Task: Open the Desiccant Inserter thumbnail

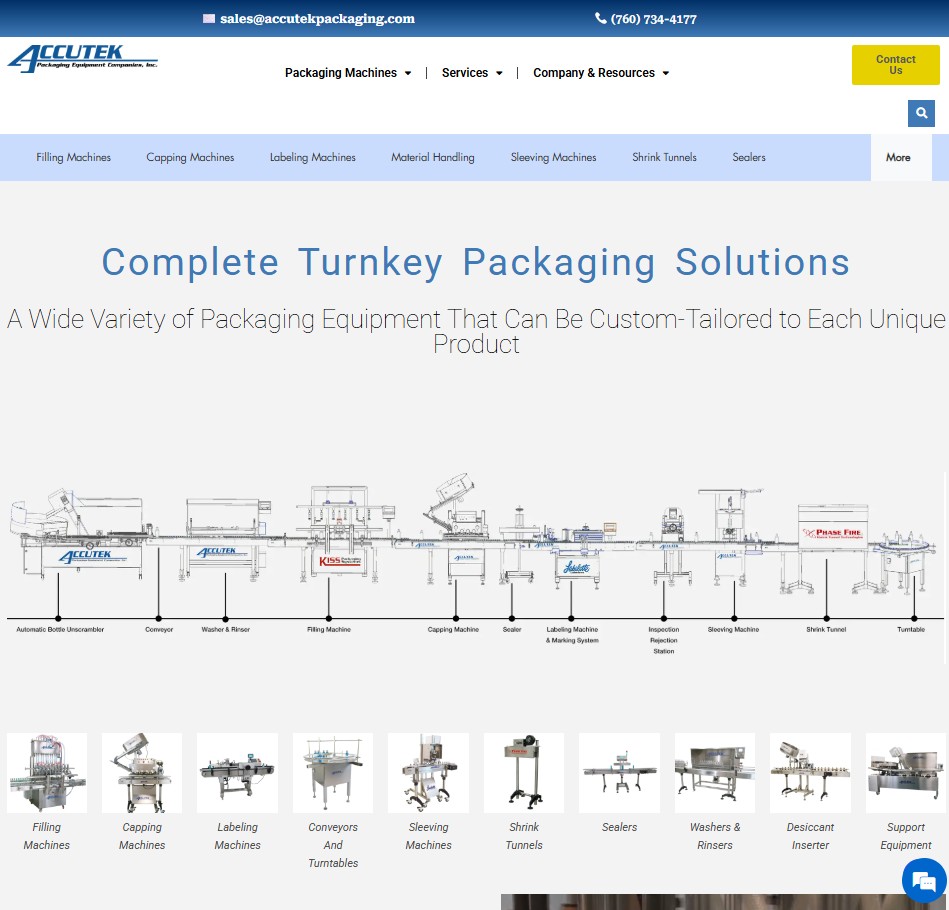Action: tap(810, 773)
